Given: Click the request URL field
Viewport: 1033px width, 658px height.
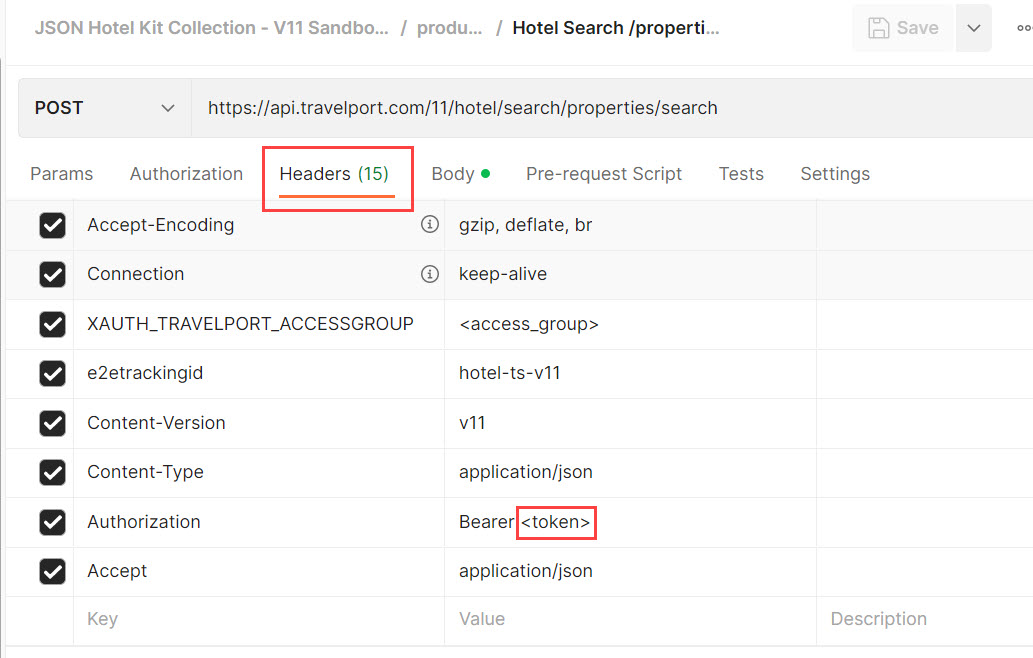Looking at the screenshot, I should 600,108.
